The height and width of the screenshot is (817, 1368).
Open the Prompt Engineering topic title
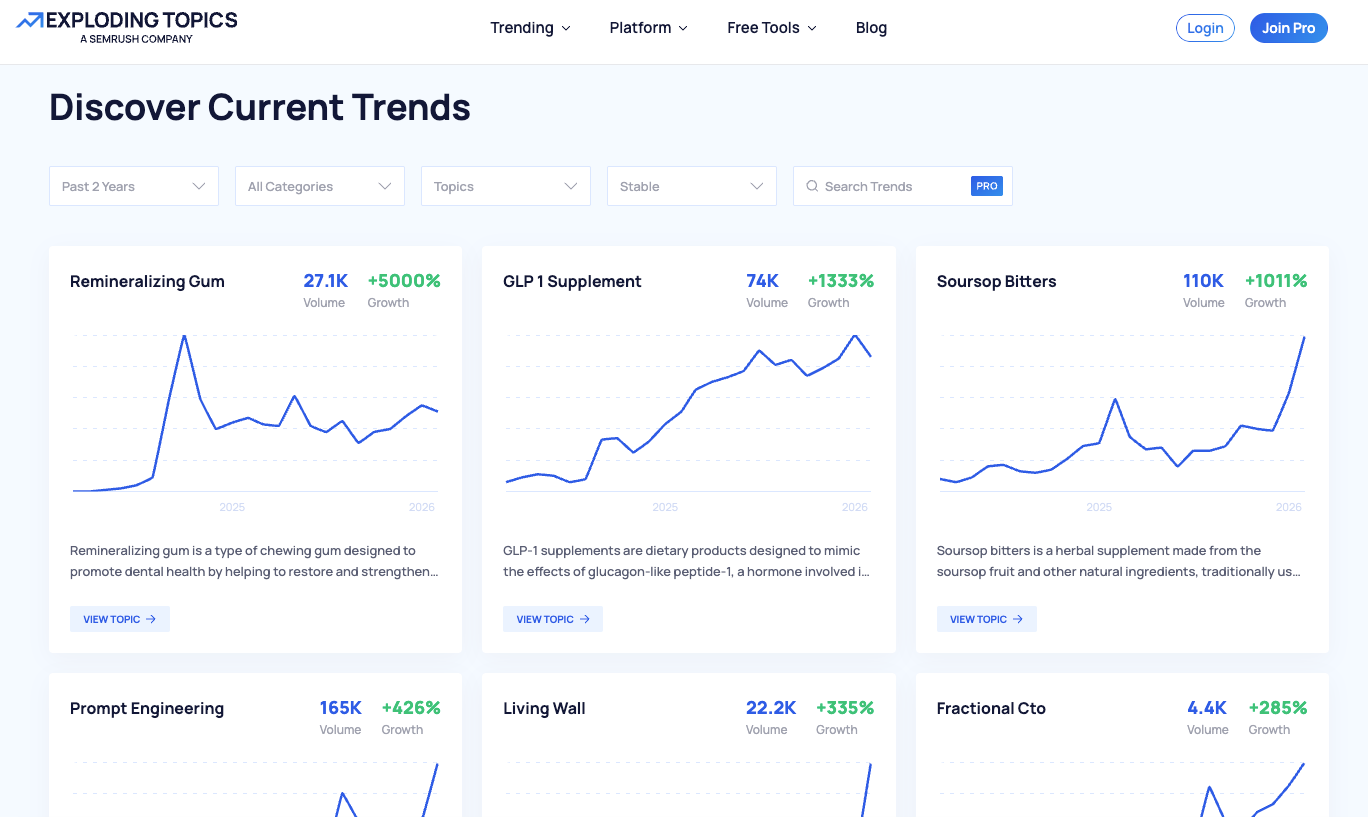click(x=147, y=708)
